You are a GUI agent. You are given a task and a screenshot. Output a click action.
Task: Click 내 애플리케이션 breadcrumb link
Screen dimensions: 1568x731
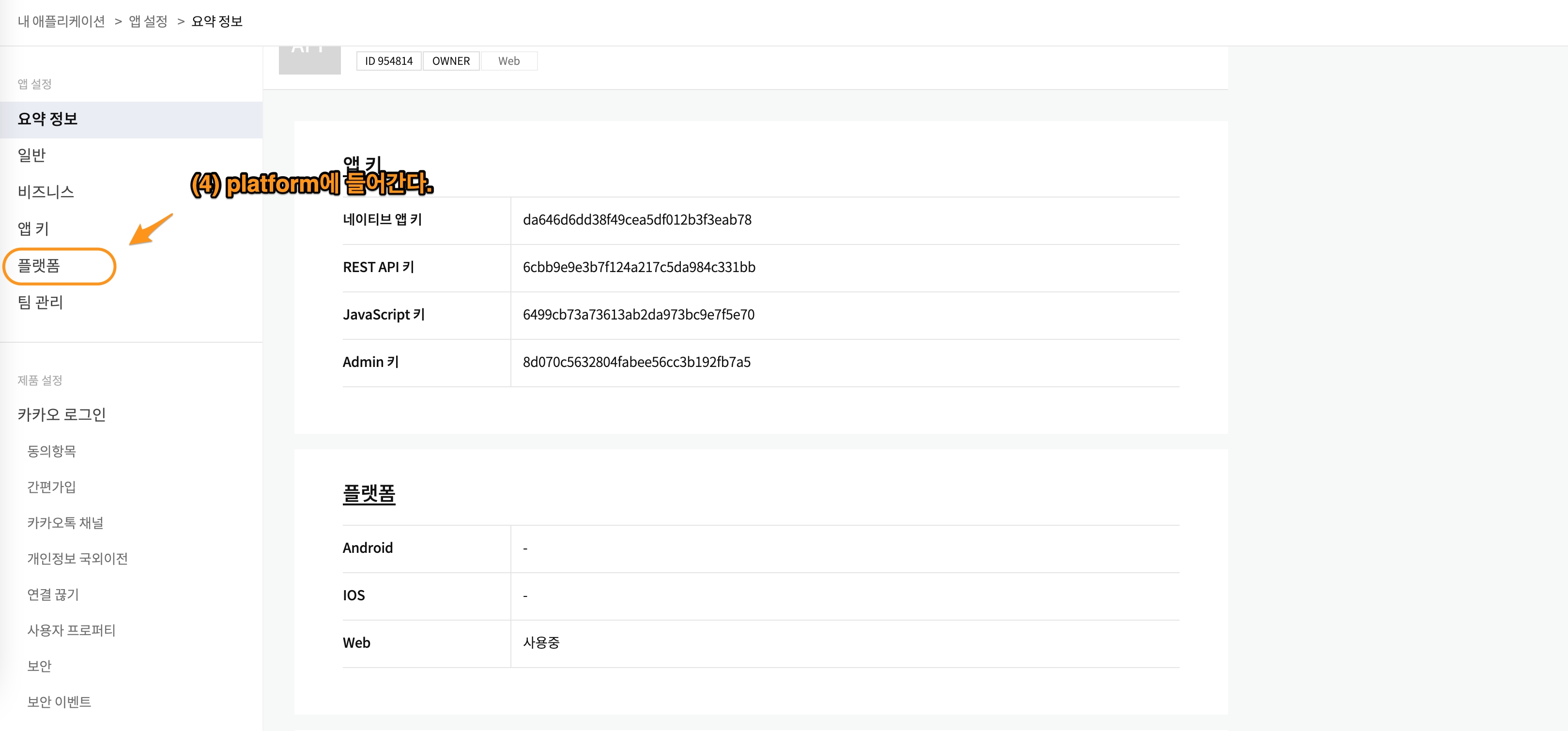(61, 21)
